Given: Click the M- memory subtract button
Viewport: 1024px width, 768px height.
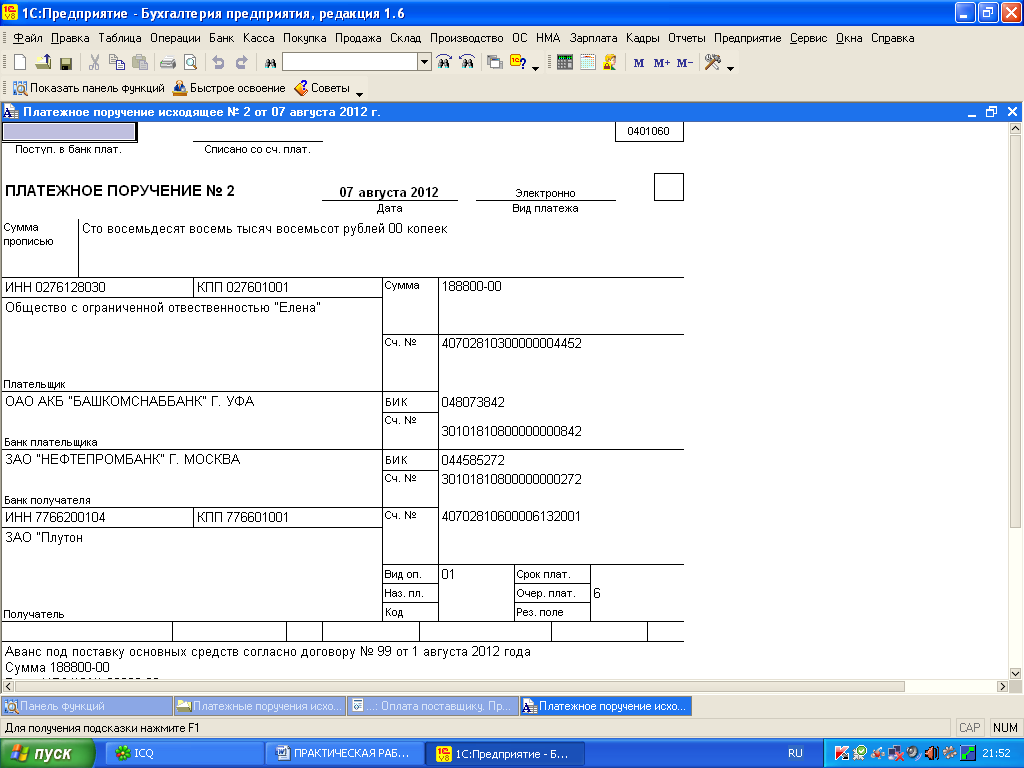Looking at the screenshot, I should click(x=684, y=63).
